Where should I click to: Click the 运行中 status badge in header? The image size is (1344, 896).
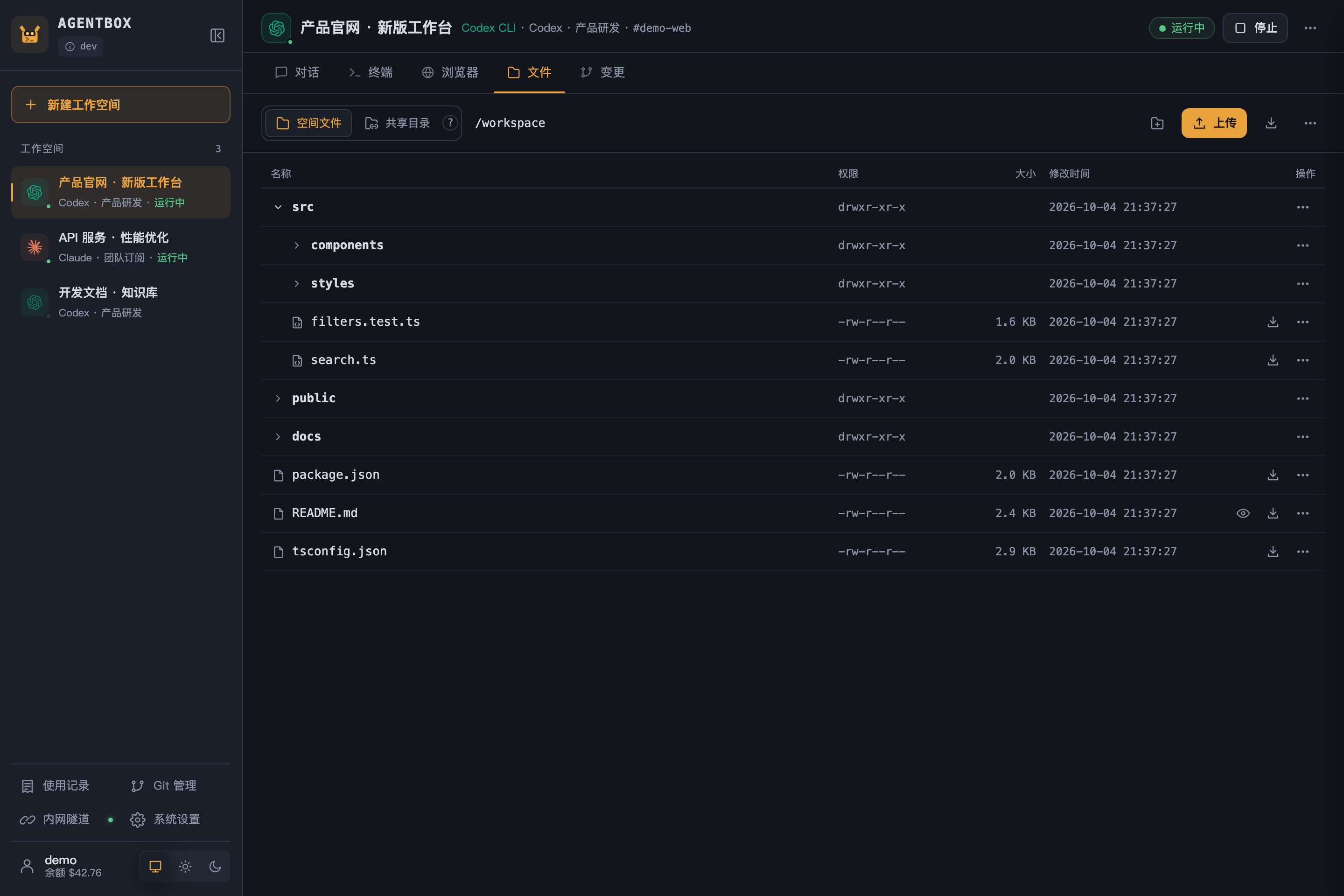pos(1182,28)
